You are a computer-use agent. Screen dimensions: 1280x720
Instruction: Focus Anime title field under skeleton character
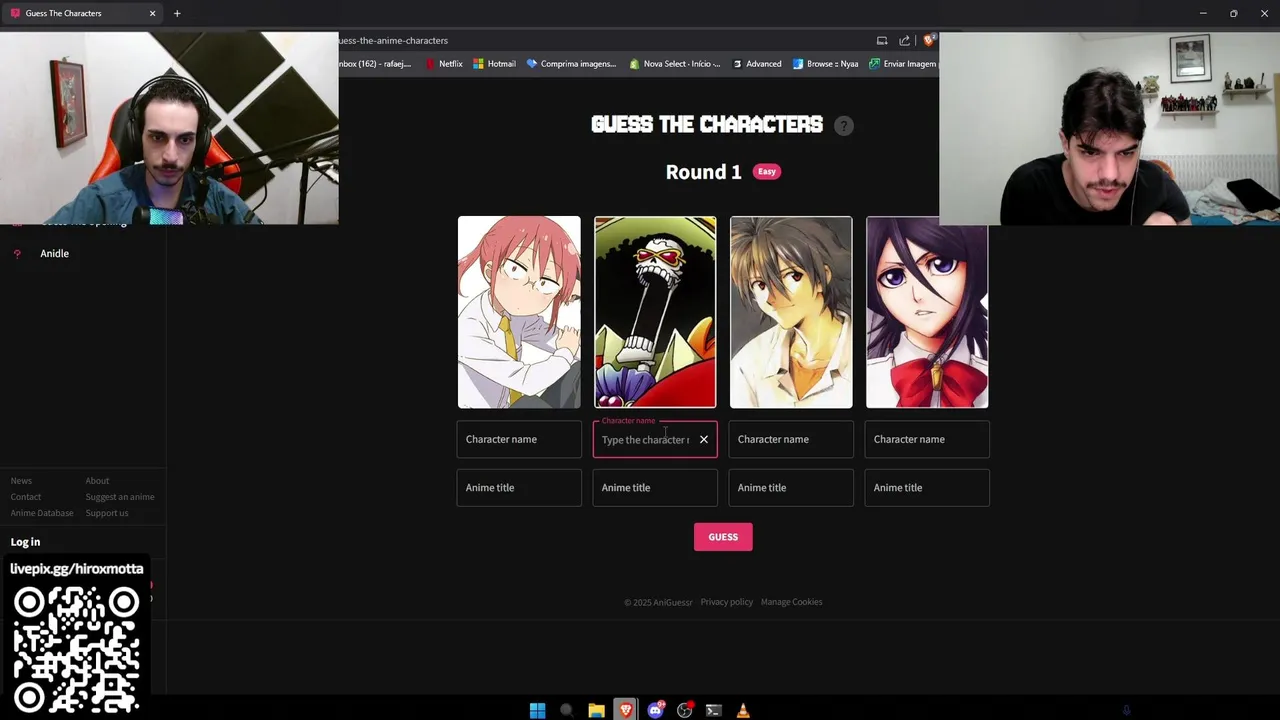click(655, 488)
